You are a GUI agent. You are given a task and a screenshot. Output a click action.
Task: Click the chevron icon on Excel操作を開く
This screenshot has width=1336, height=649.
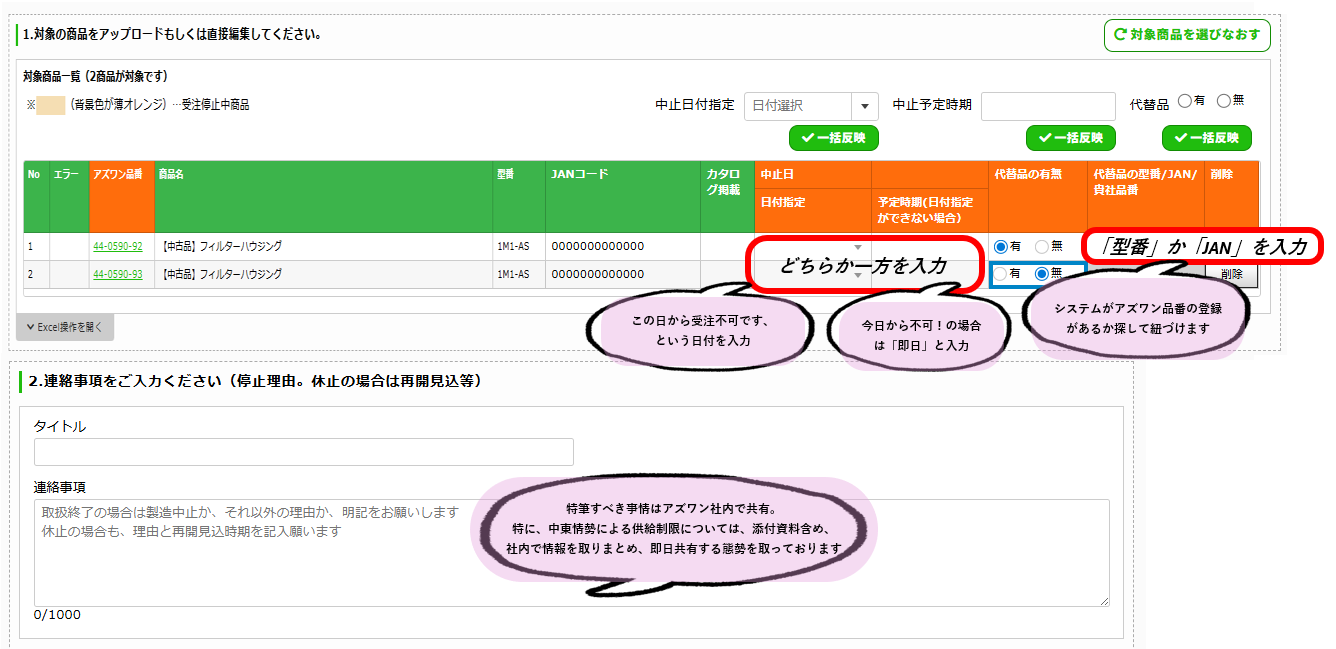click(x=31, y=327)
